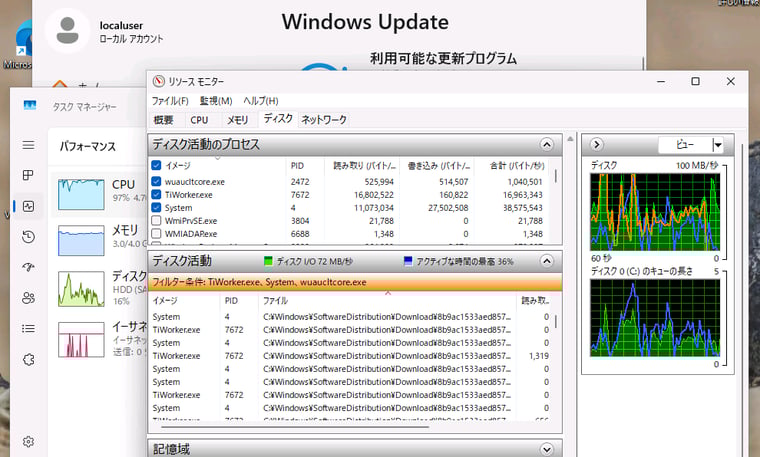The height and width of the screenshot is (457, 760).
Task: Switch to ネットワーク tab
Action: (324, 120)
